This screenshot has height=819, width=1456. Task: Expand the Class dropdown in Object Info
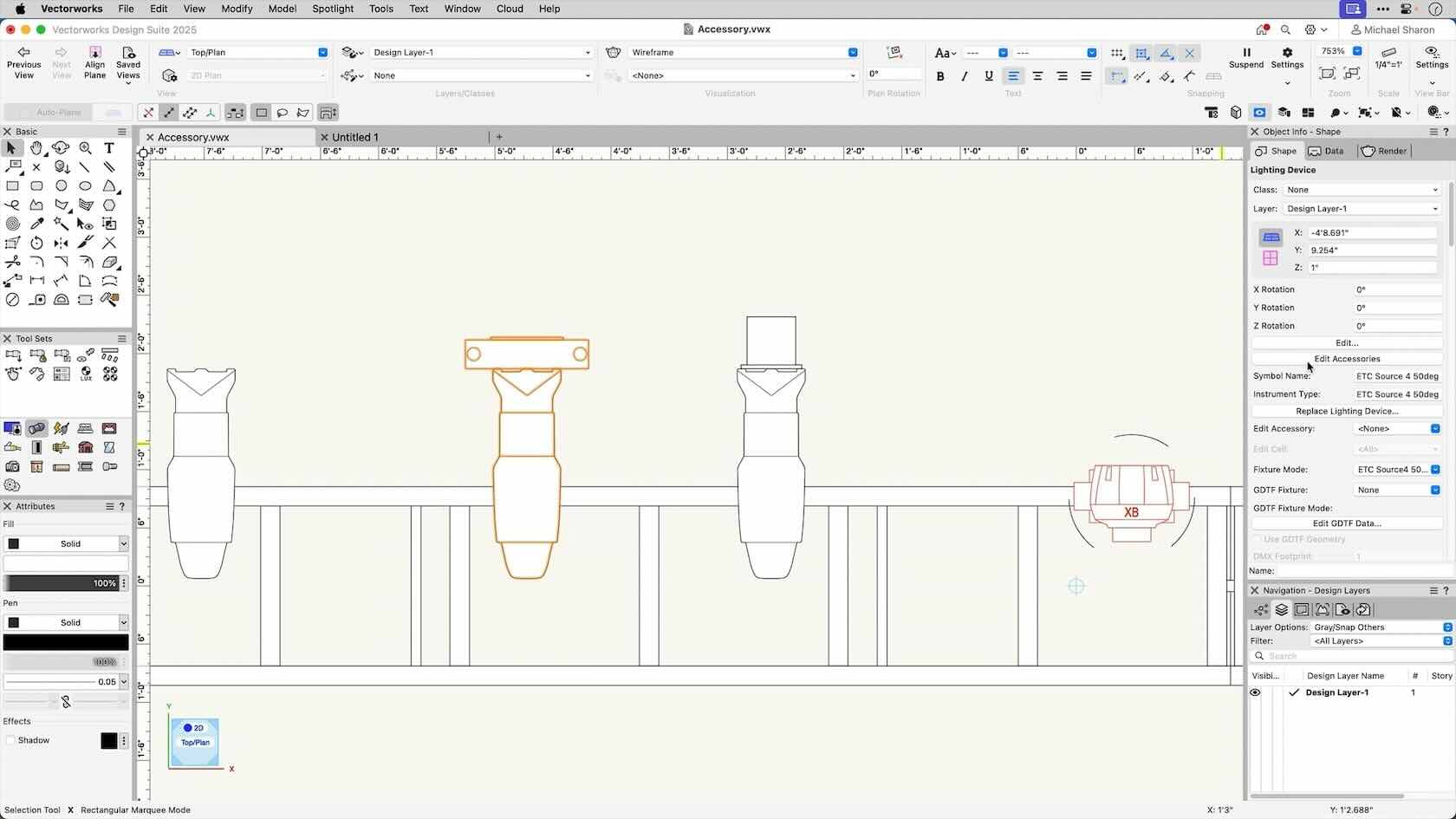tap(1361, 190)
